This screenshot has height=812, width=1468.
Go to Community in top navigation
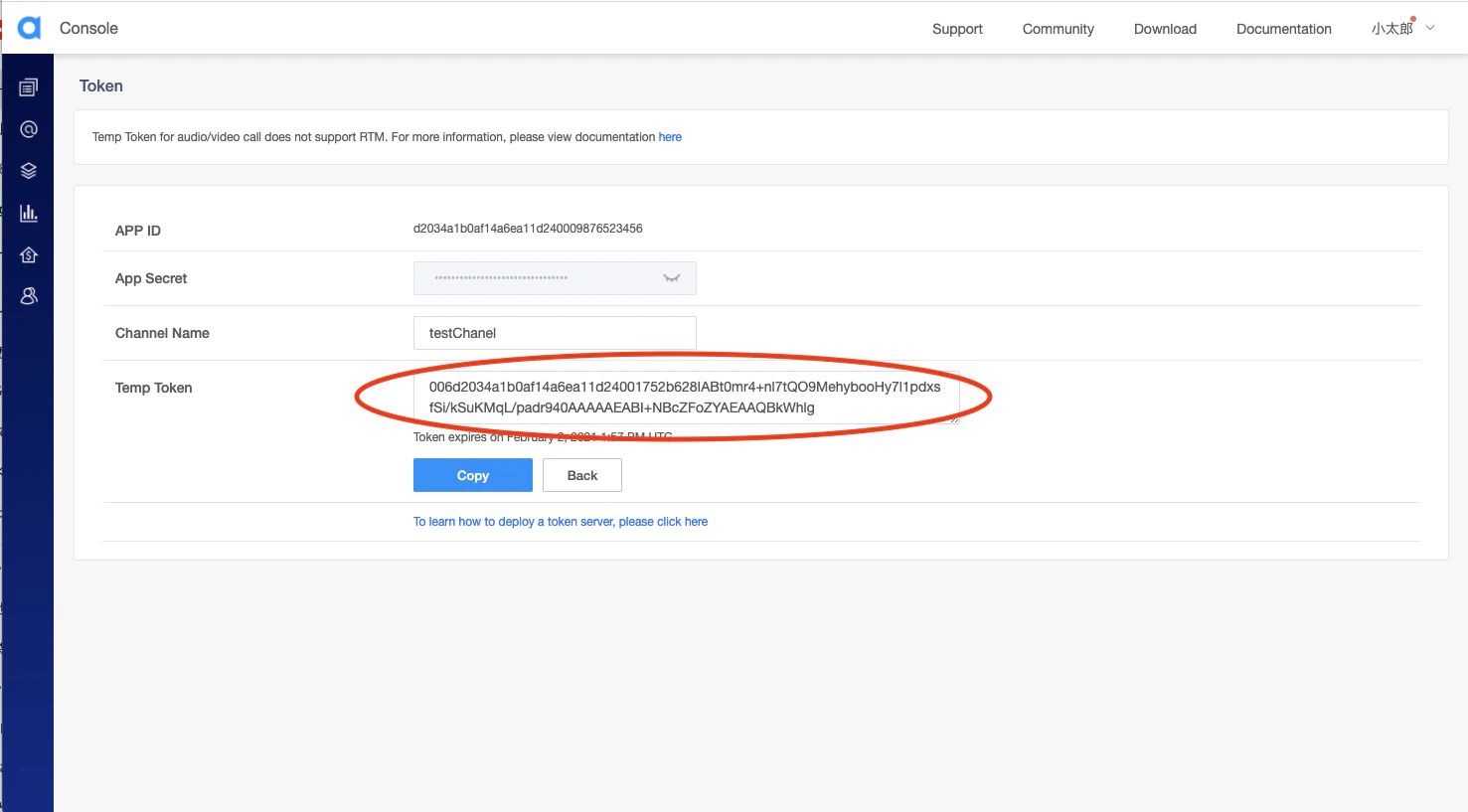[1059, 29]
